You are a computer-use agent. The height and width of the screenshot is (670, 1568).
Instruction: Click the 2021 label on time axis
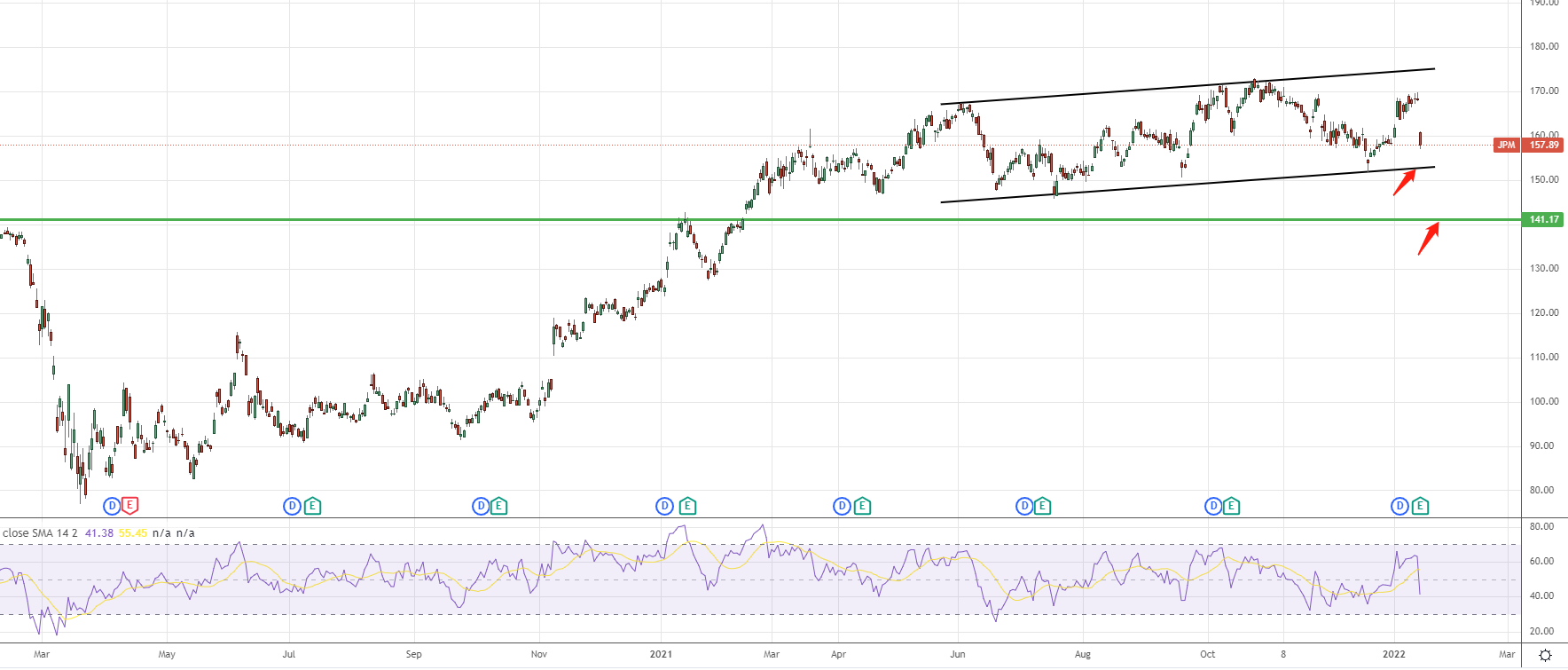[661, 654]
